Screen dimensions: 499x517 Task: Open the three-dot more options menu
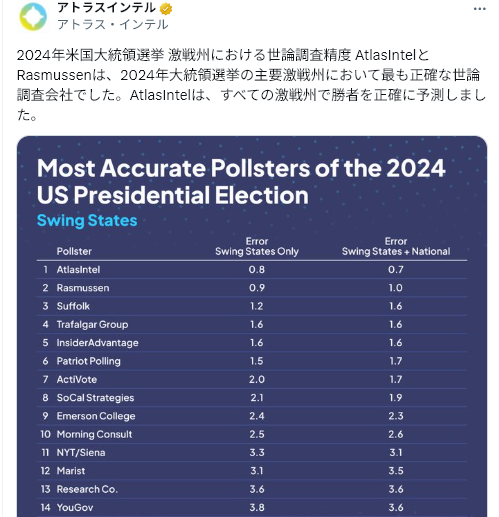click(x=479, y=9)
